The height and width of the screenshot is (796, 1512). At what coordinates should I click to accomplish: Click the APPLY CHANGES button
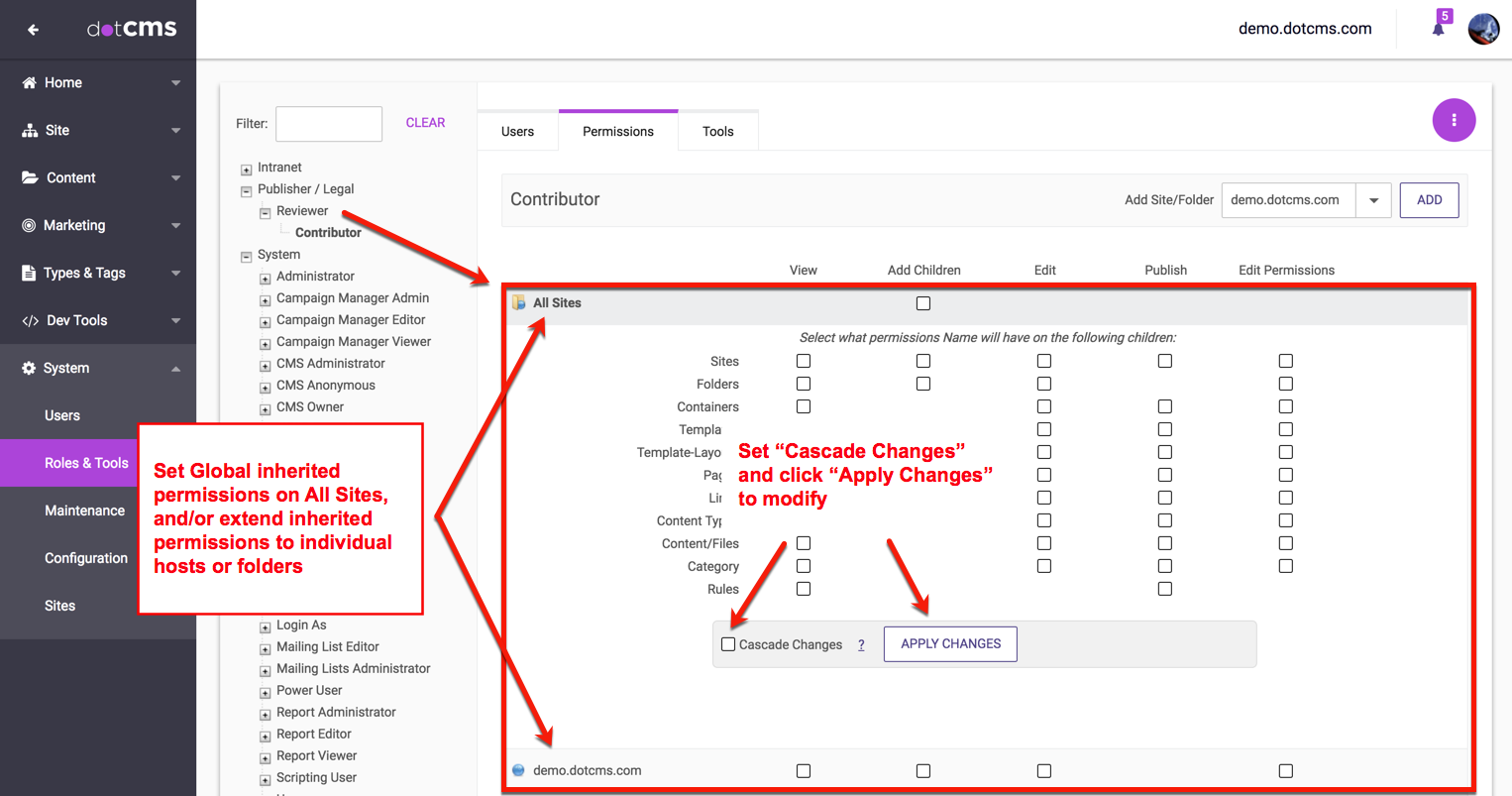[950, 644]
